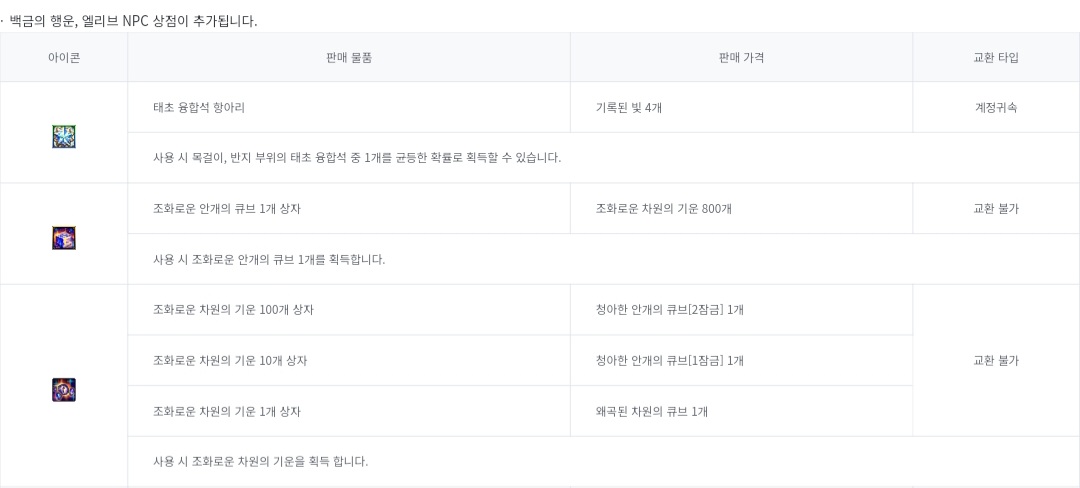Click the 조화로운 차원의 기운 상자 icon
1080x488 pixels.
pyautogui.click(x=64, y=390)
